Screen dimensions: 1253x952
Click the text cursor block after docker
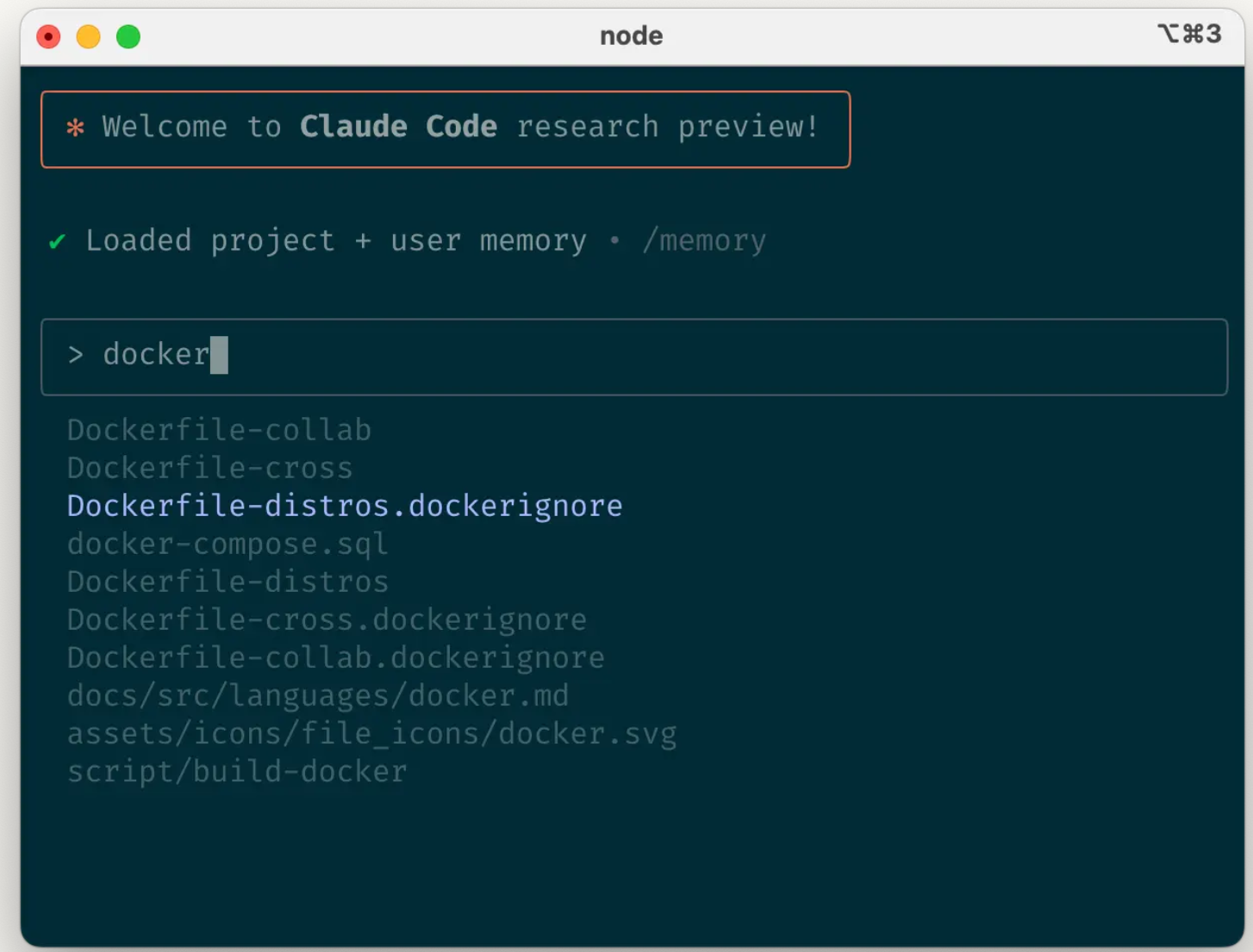219,355
